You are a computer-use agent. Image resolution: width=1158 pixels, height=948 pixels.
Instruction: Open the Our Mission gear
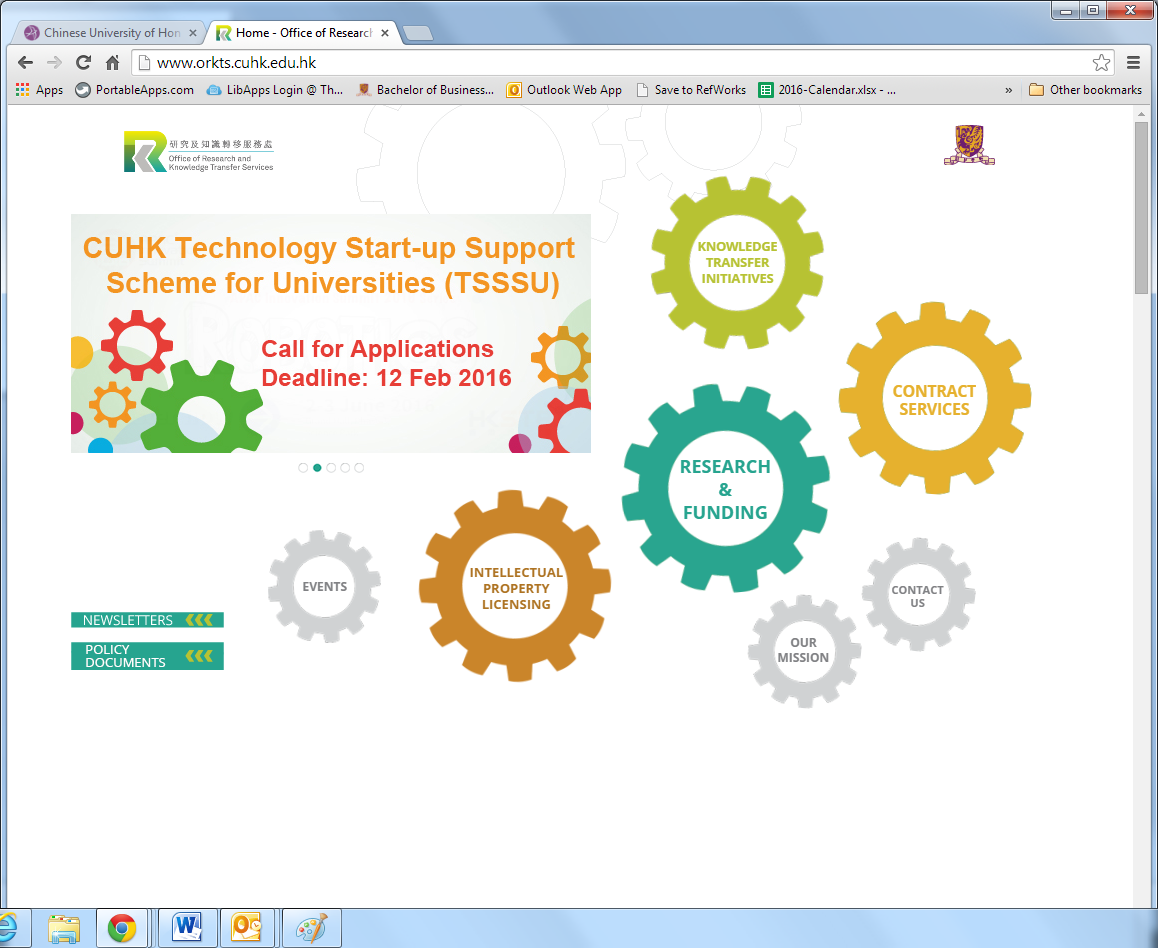tap(804, 650)
